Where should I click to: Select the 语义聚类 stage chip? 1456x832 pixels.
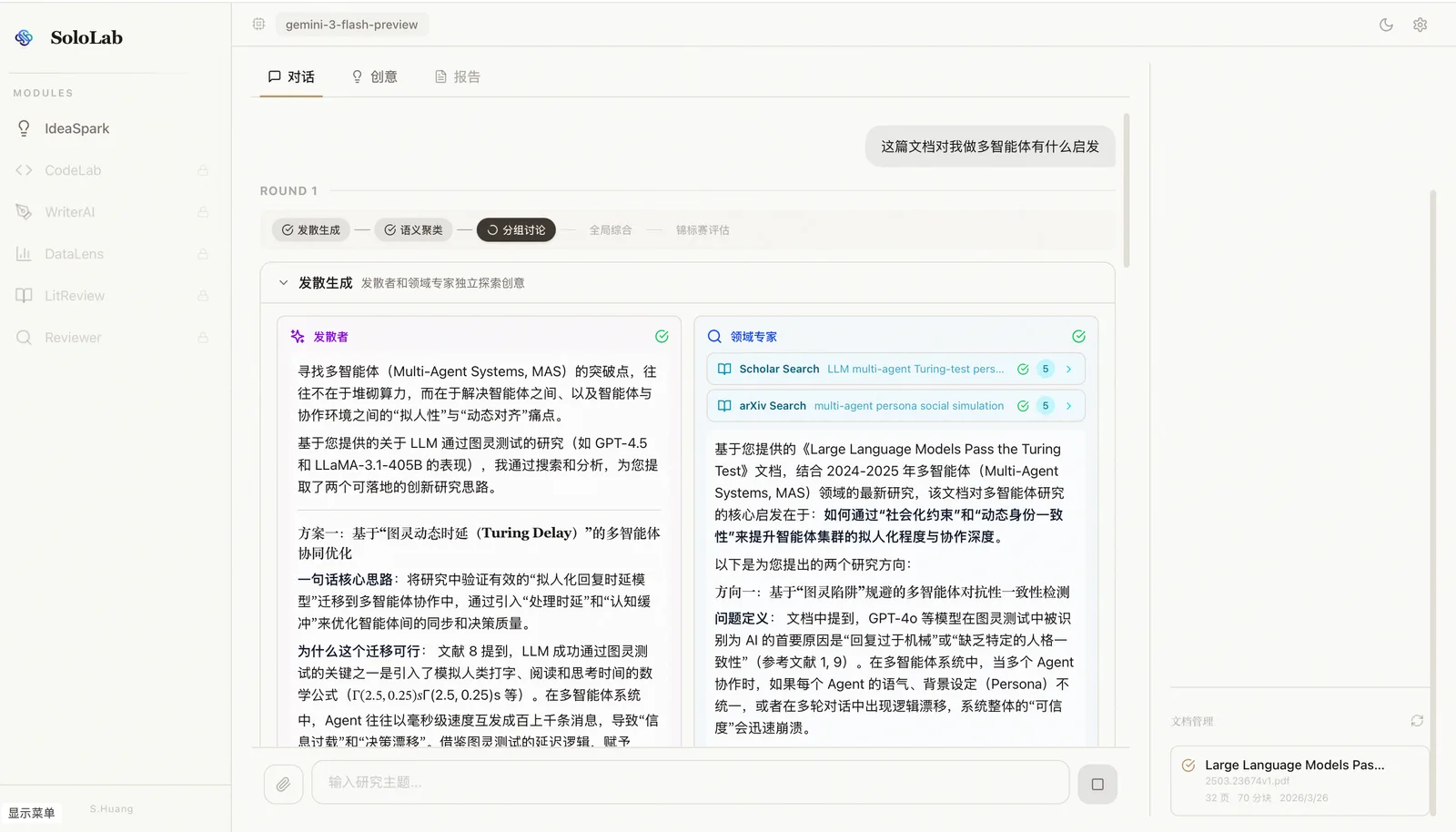(413, 230)
